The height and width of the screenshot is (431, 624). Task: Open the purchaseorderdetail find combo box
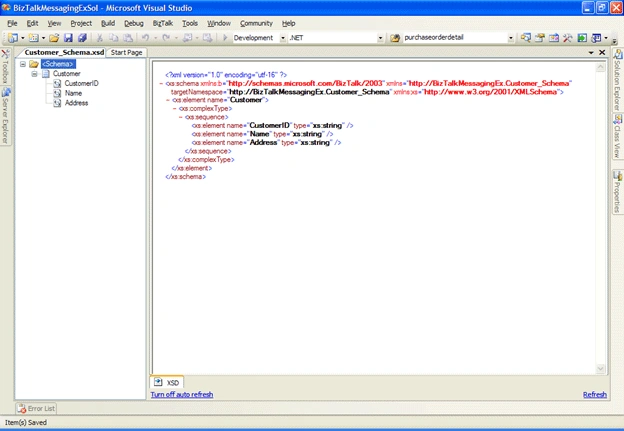(x=510, y=38)
